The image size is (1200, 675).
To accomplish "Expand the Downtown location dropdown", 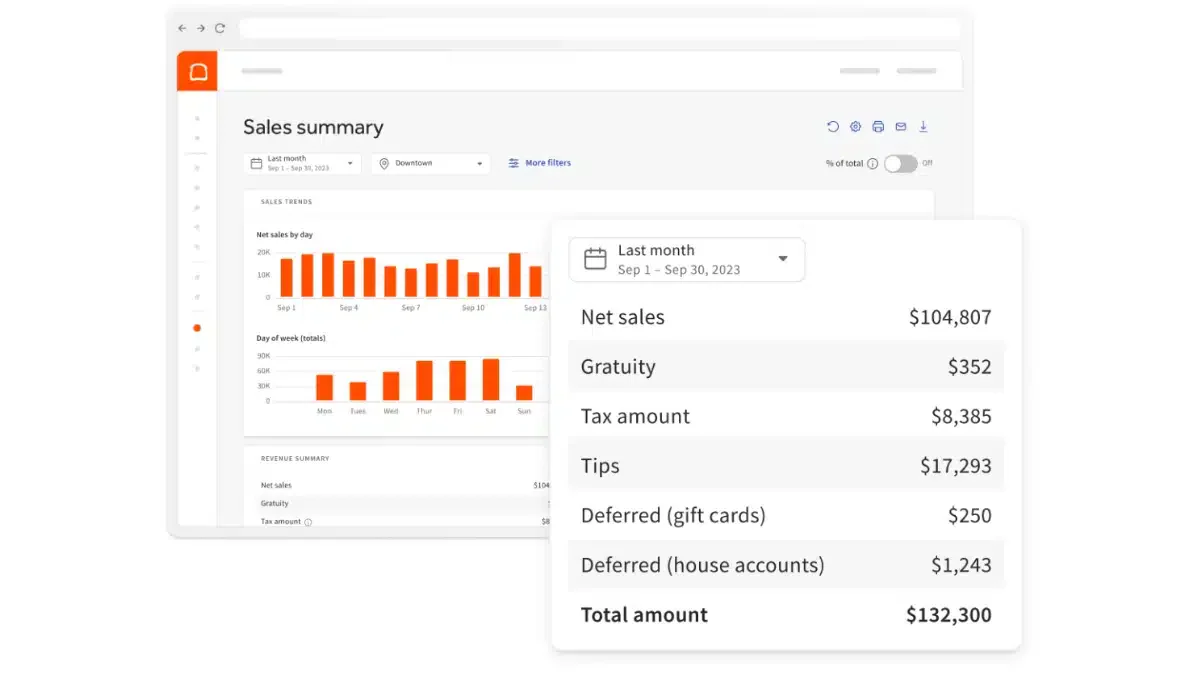I will coord(431,163).
